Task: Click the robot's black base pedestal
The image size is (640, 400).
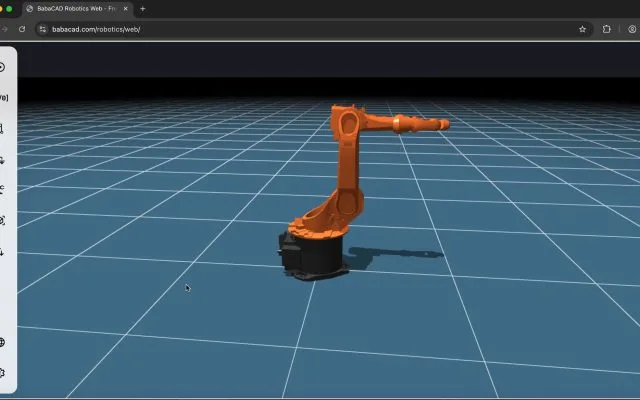Action: pos(313,255)
